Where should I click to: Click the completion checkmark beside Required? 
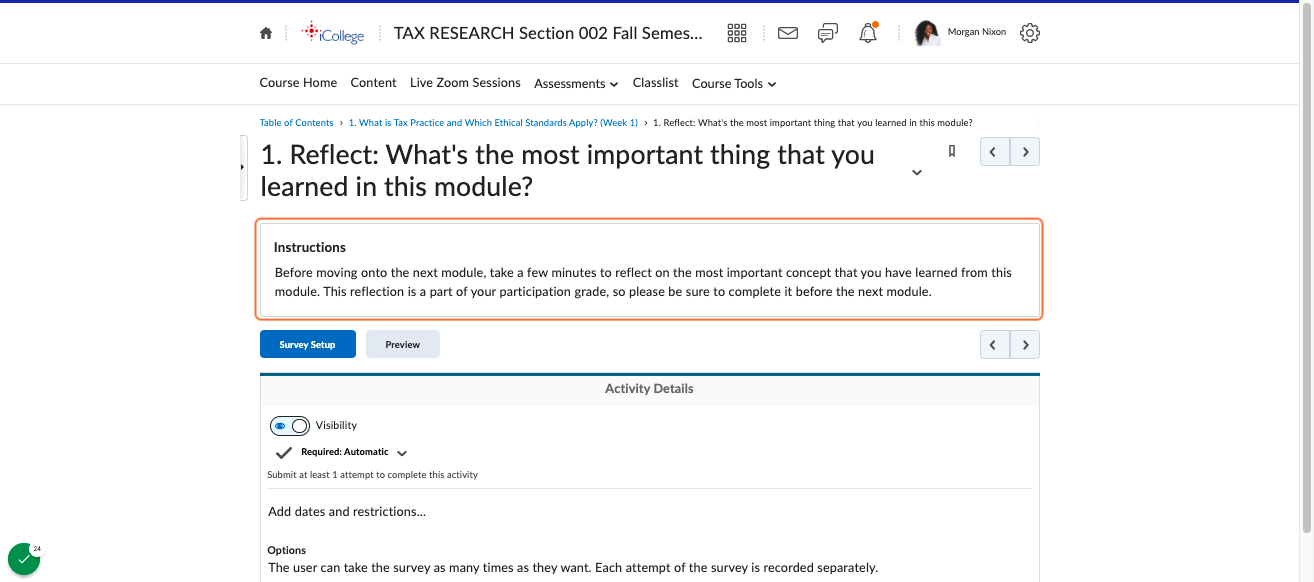284,453
